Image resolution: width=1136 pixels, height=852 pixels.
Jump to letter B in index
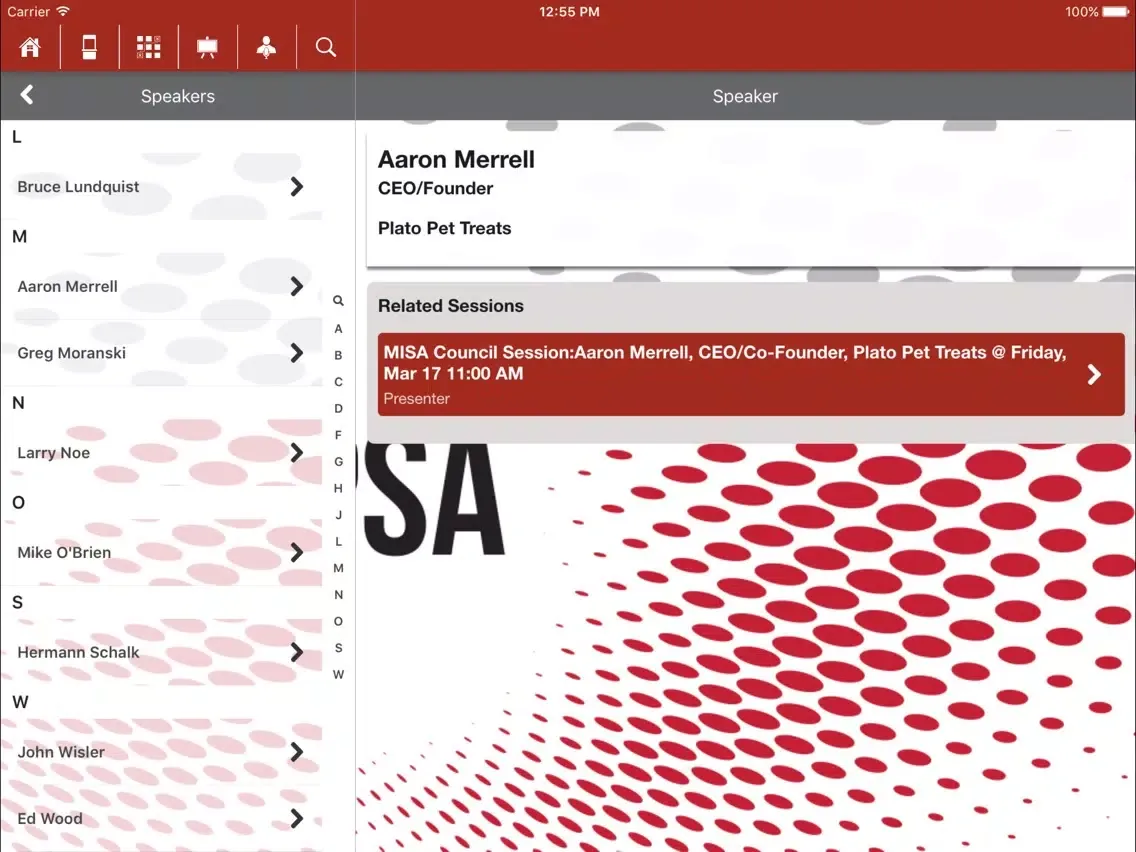point(338,356)
